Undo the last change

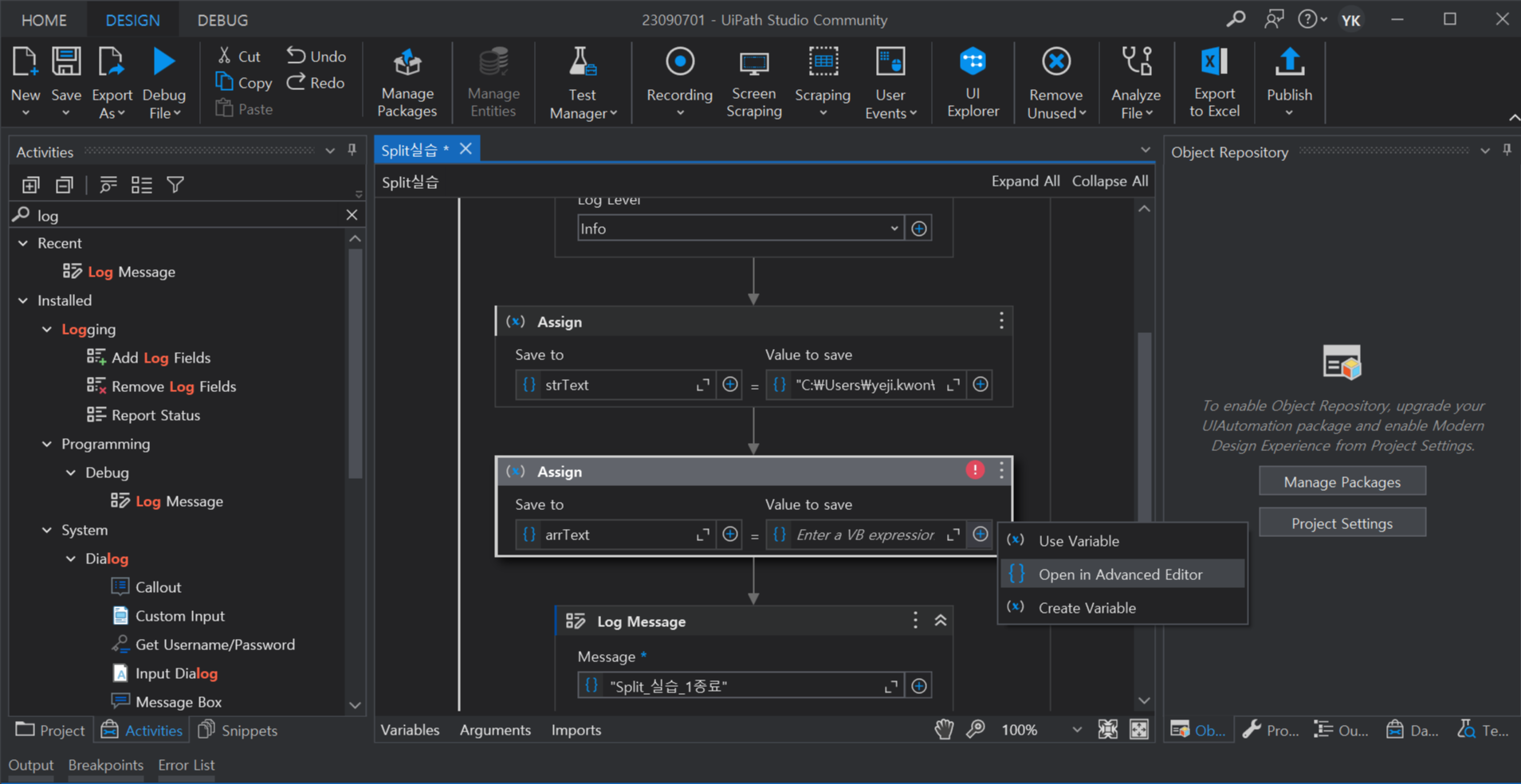(316, 56)
